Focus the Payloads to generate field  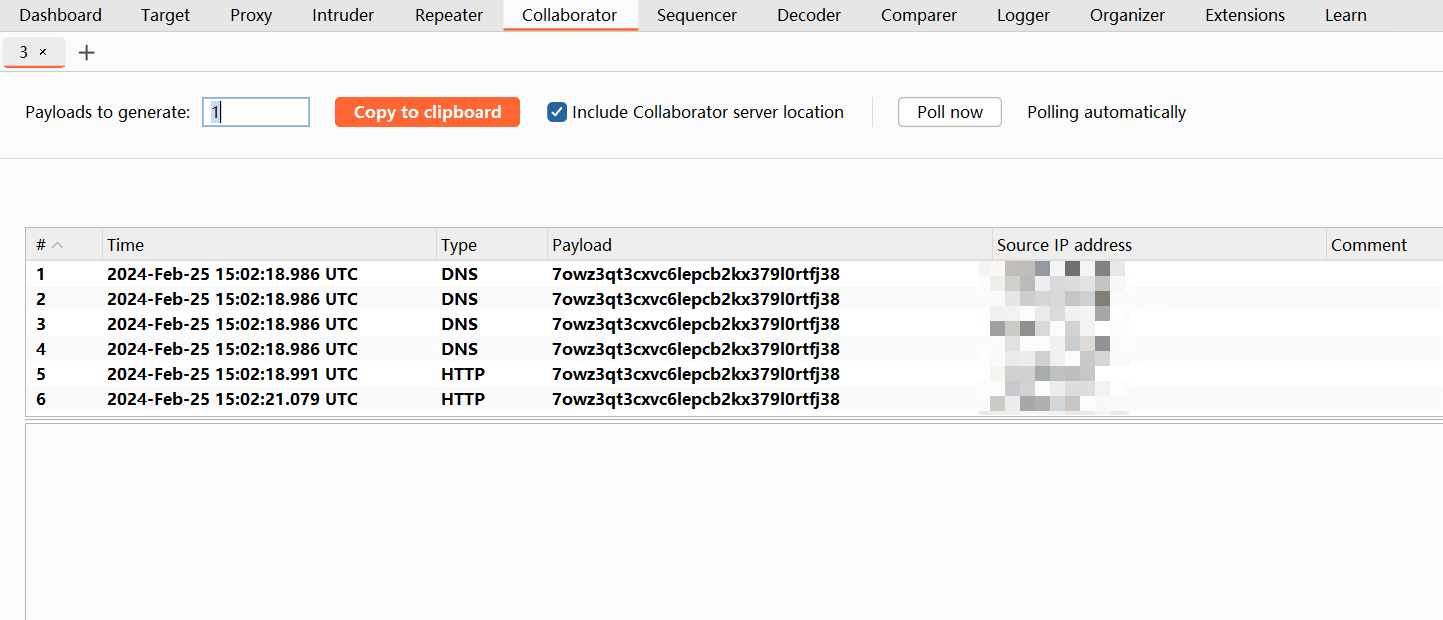pyautogui.click(x=256, y=112)
